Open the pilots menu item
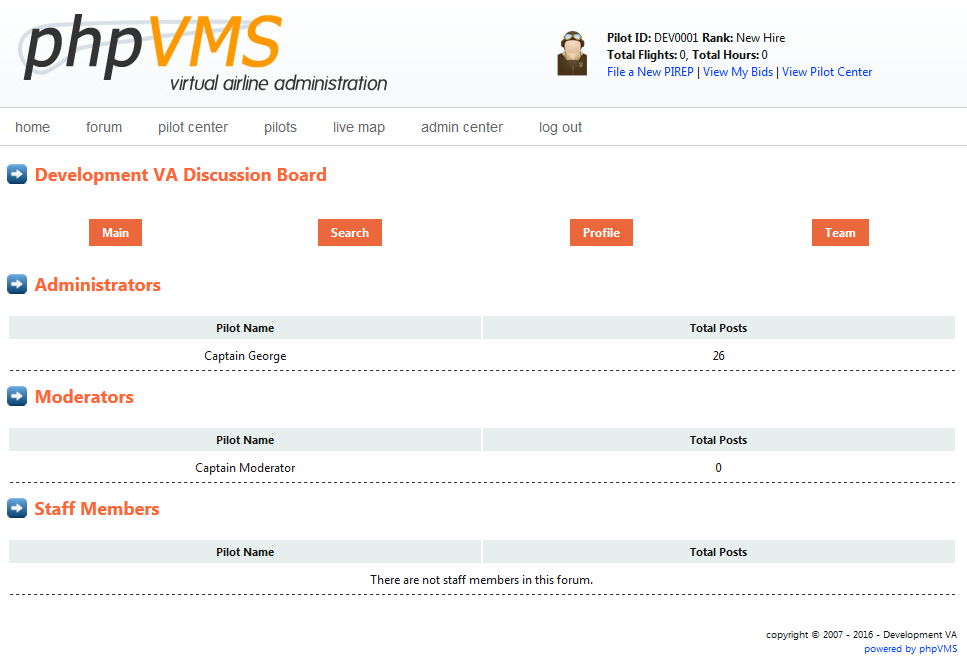Screen dimensions: 967x663 tap(281, 127)
